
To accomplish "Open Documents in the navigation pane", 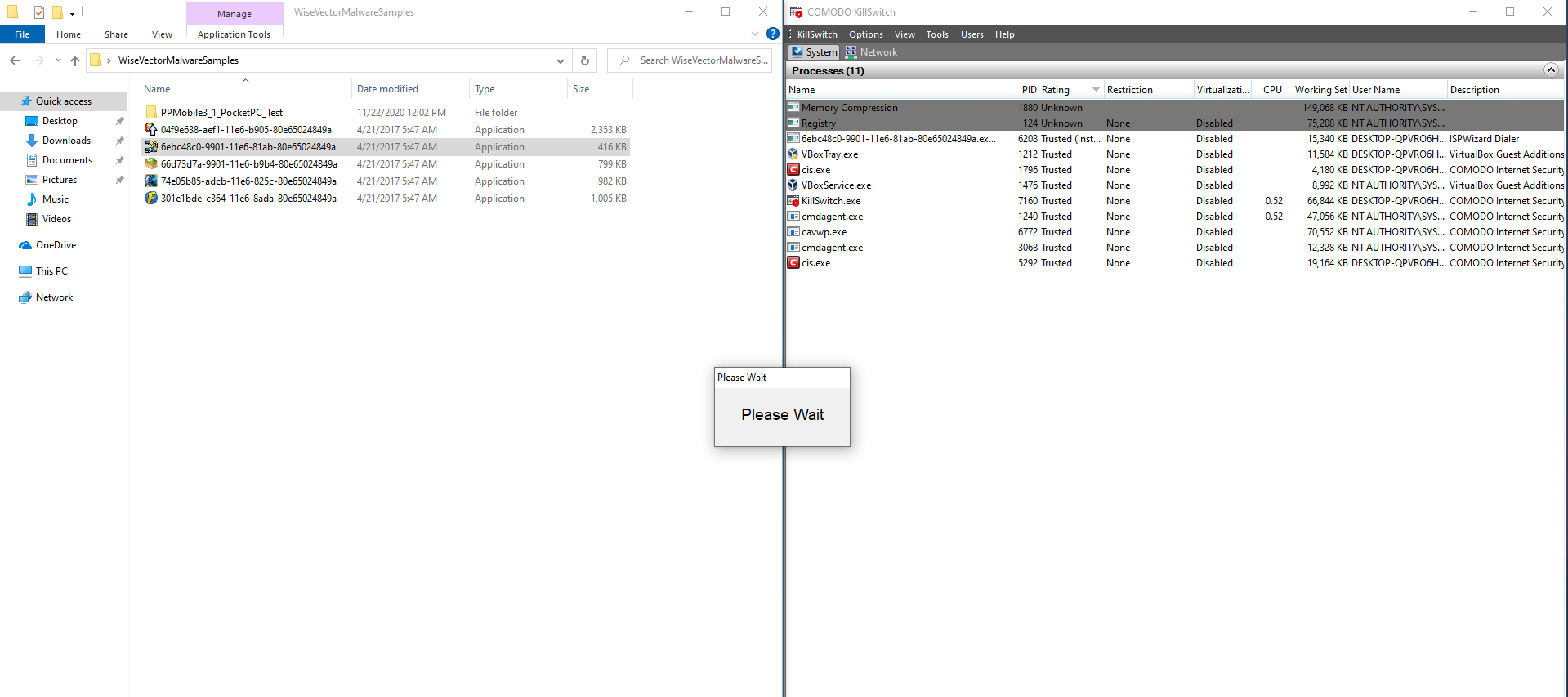I will click(67, 160).
